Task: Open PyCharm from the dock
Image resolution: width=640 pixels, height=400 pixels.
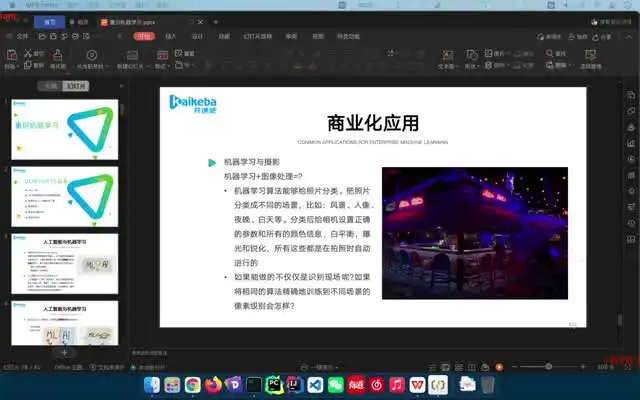Action: 273,384
